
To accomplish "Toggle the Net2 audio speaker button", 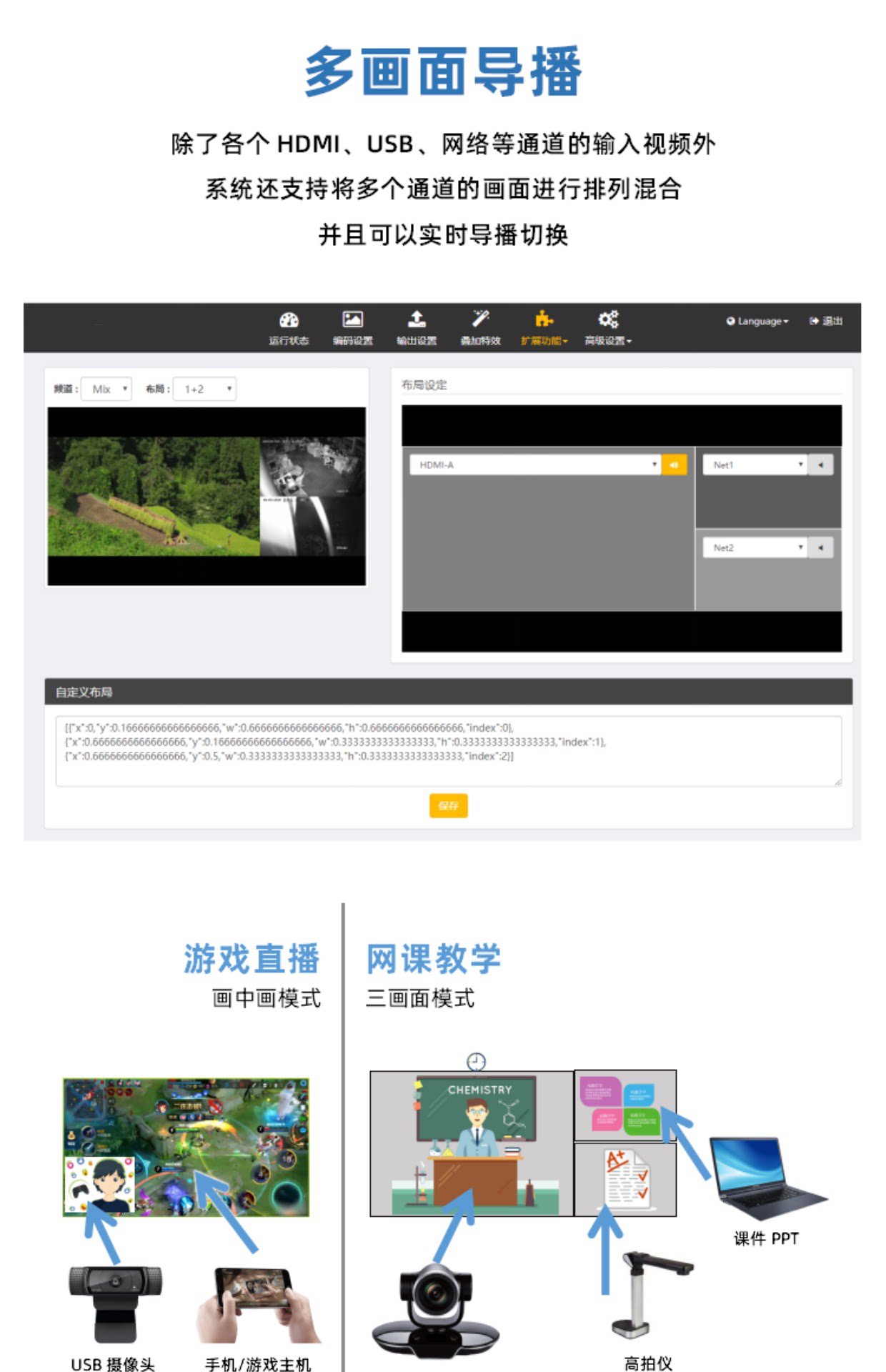I will pyautogui.click(x=821, y=547).
